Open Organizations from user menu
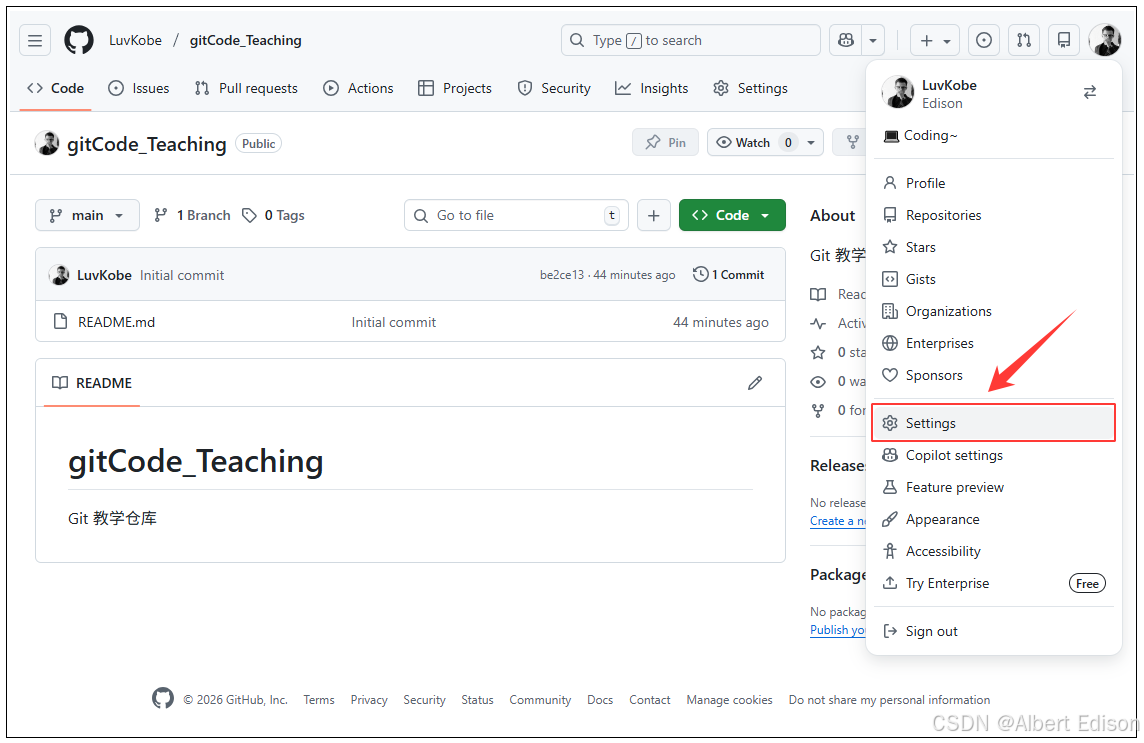Screen dimensions: 1144x743 994,312
